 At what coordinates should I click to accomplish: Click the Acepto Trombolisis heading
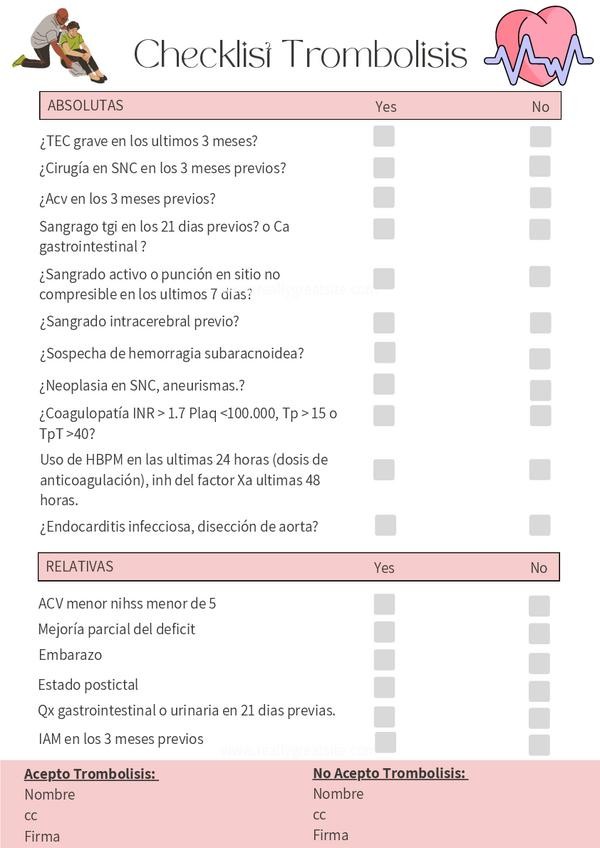(91, 774)
